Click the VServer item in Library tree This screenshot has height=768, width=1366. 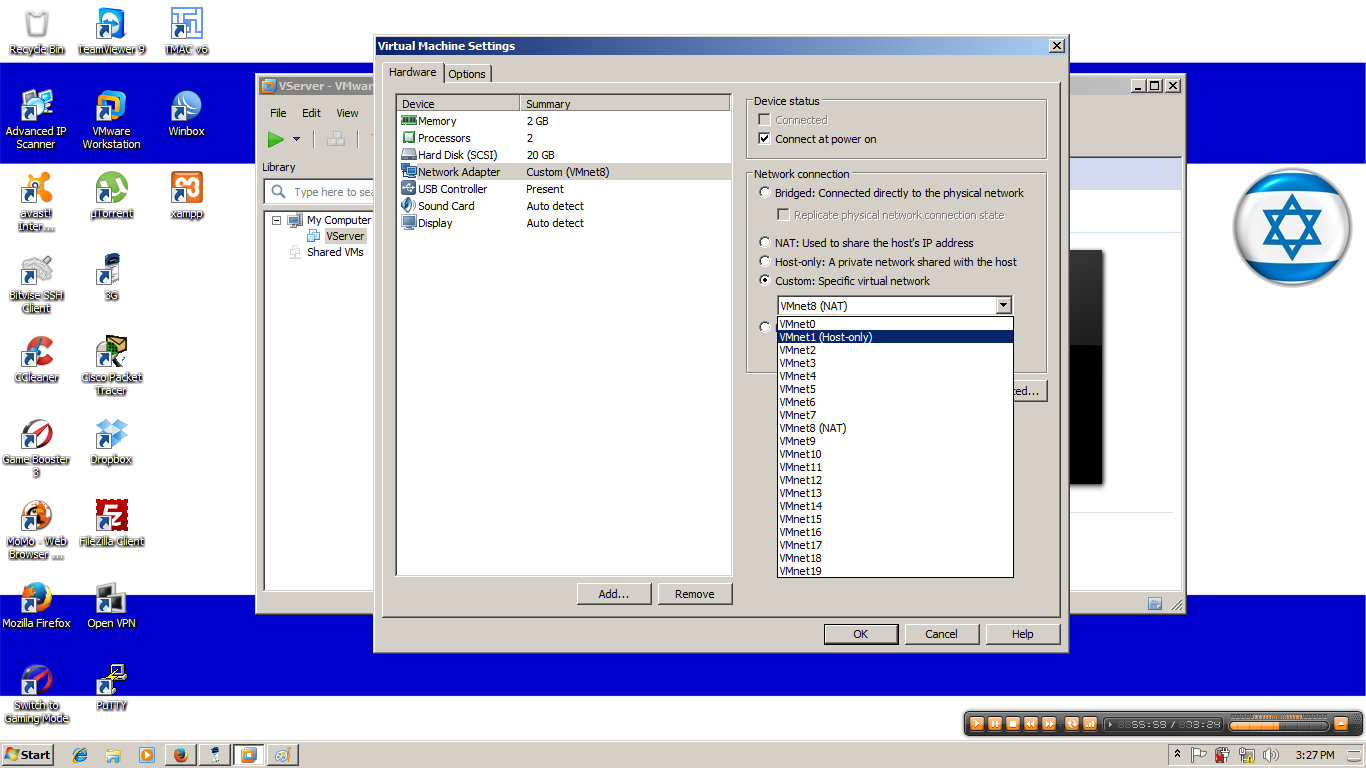345,236
